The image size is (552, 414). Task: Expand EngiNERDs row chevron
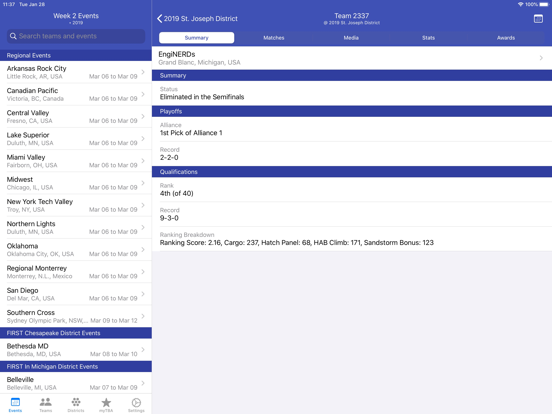(541, 58)
